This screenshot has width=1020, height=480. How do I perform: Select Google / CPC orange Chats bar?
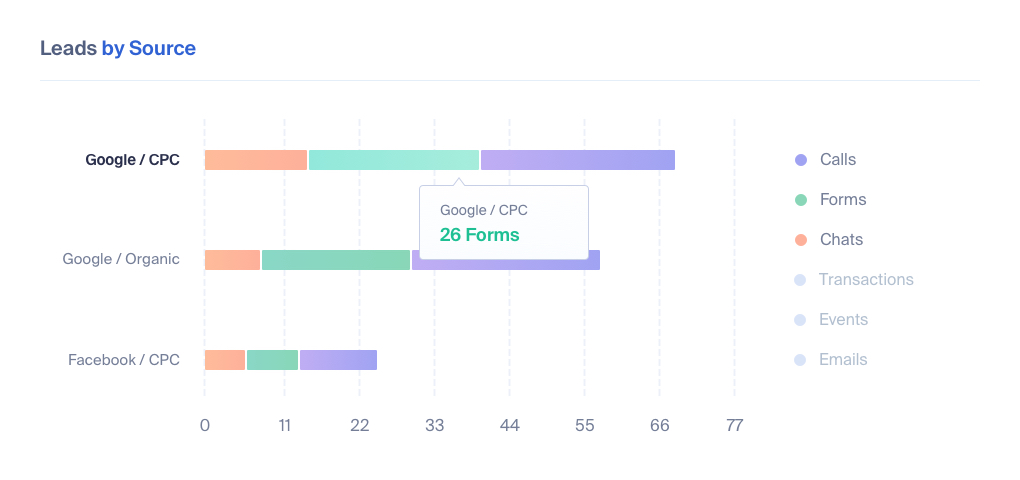pyautogui.click(x=256, y=160)
